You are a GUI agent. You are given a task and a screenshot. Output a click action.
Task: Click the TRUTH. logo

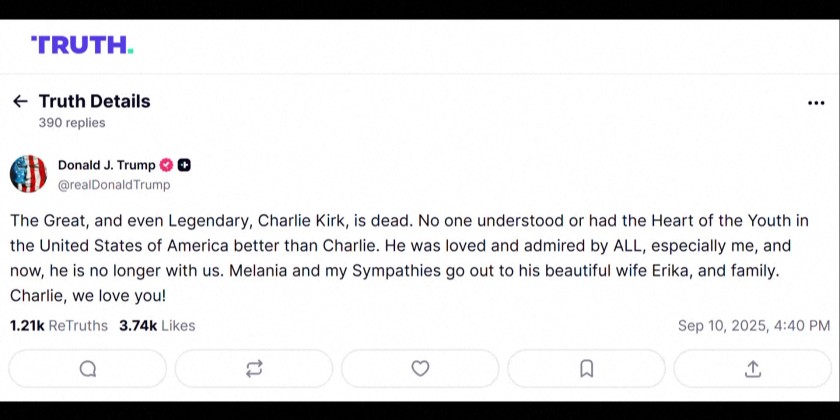[82, 45]
